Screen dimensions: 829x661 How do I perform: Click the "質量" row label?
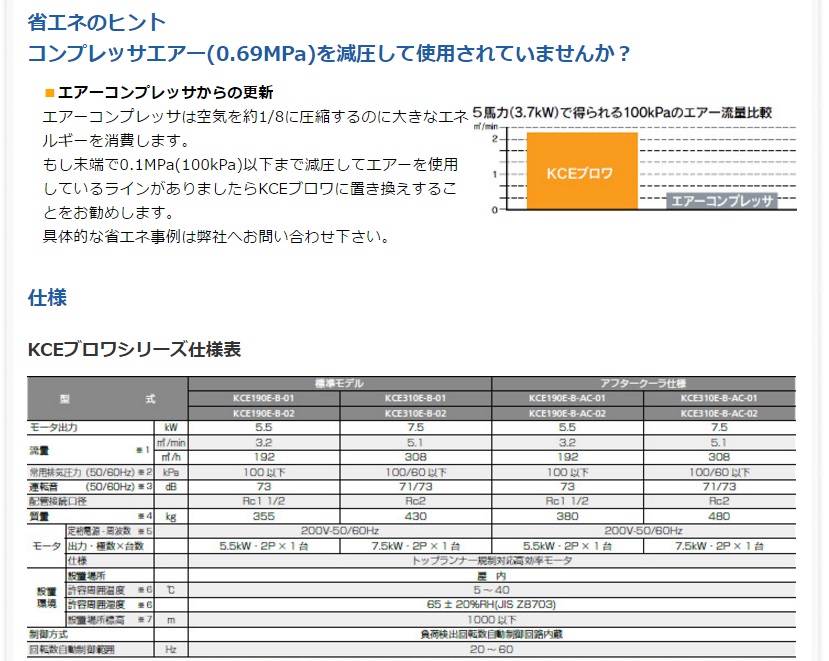pos(39,516)
